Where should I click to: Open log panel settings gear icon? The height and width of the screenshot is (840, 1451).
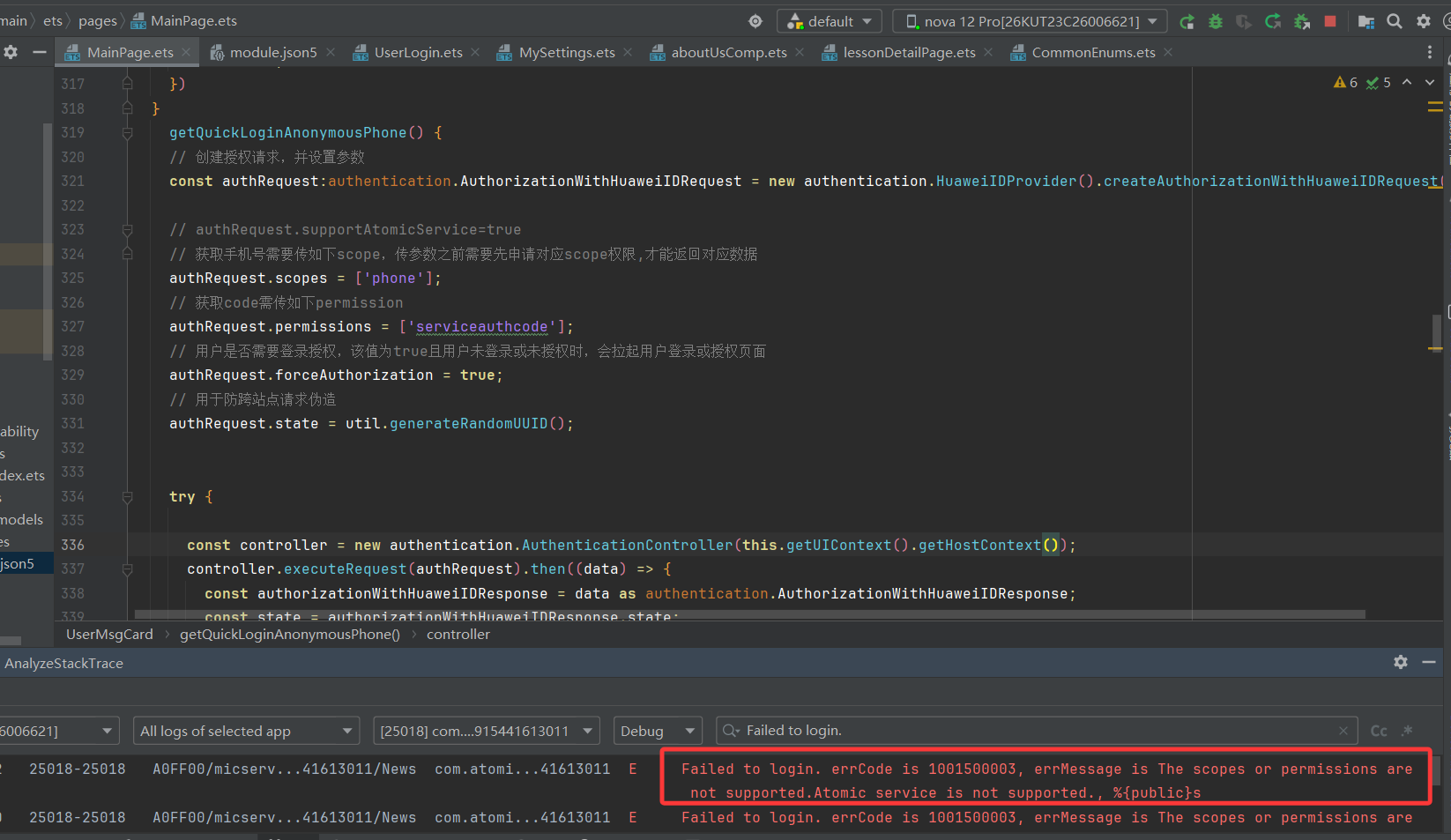[x=1401, y=662]
